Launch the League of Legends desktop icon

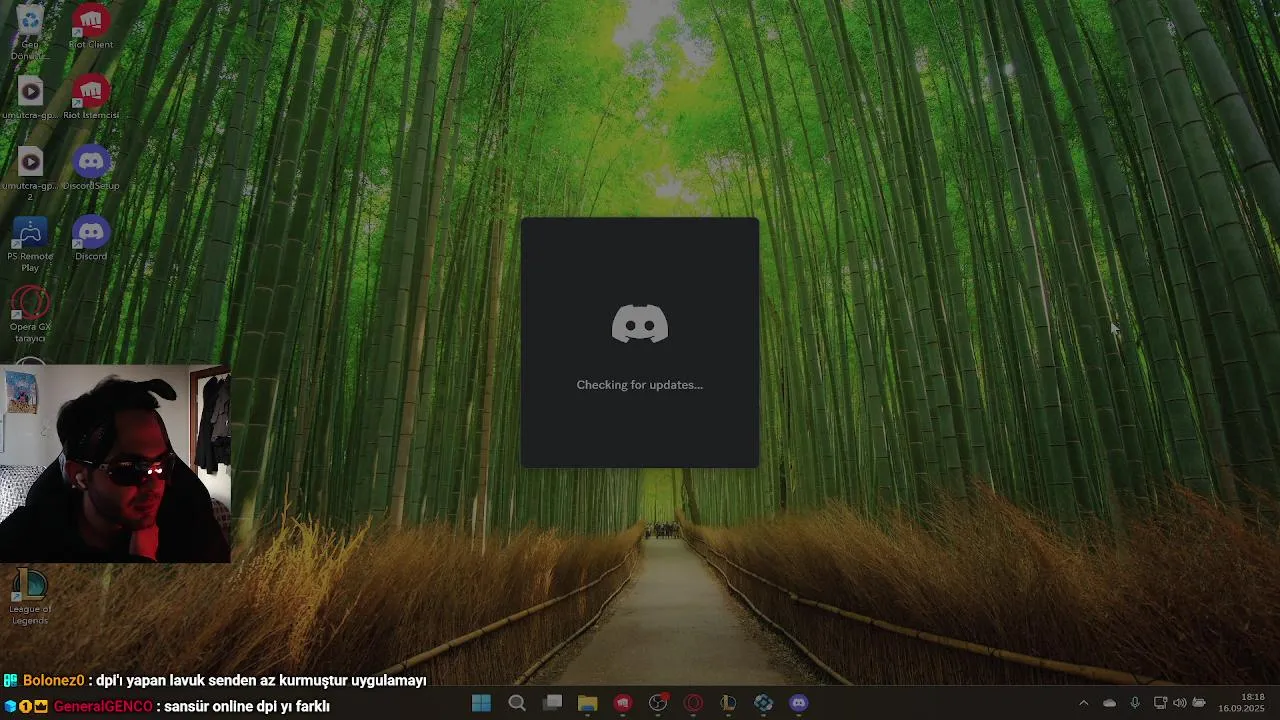pos(30,596)
